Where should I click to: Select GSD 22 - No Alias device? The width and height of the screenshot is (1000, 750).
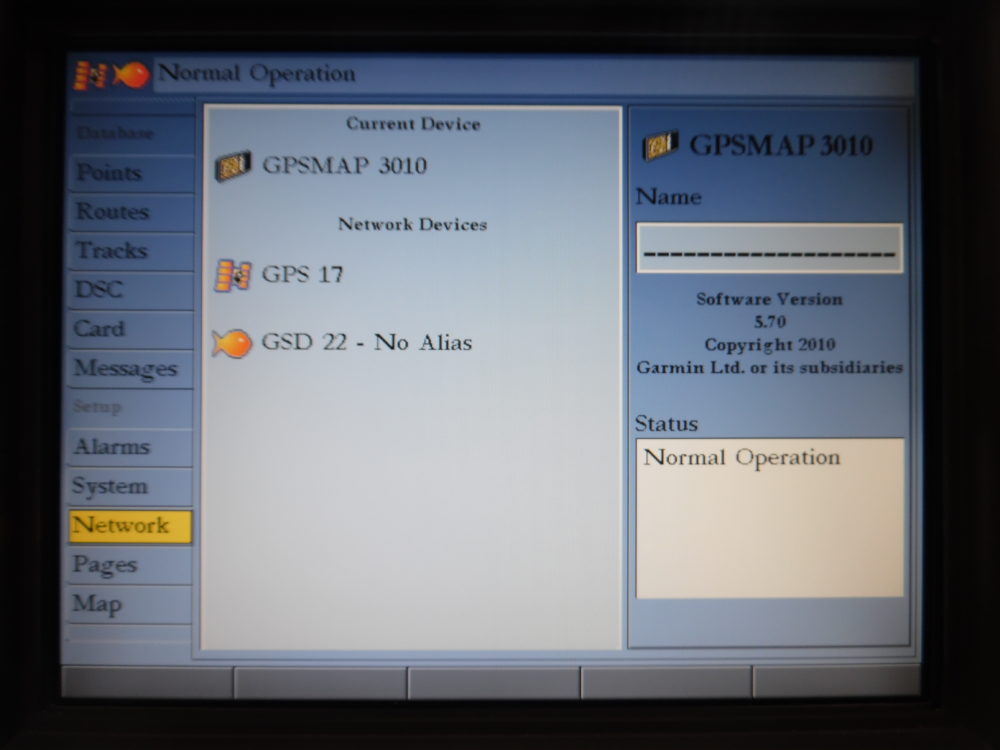tap(342, 343)
